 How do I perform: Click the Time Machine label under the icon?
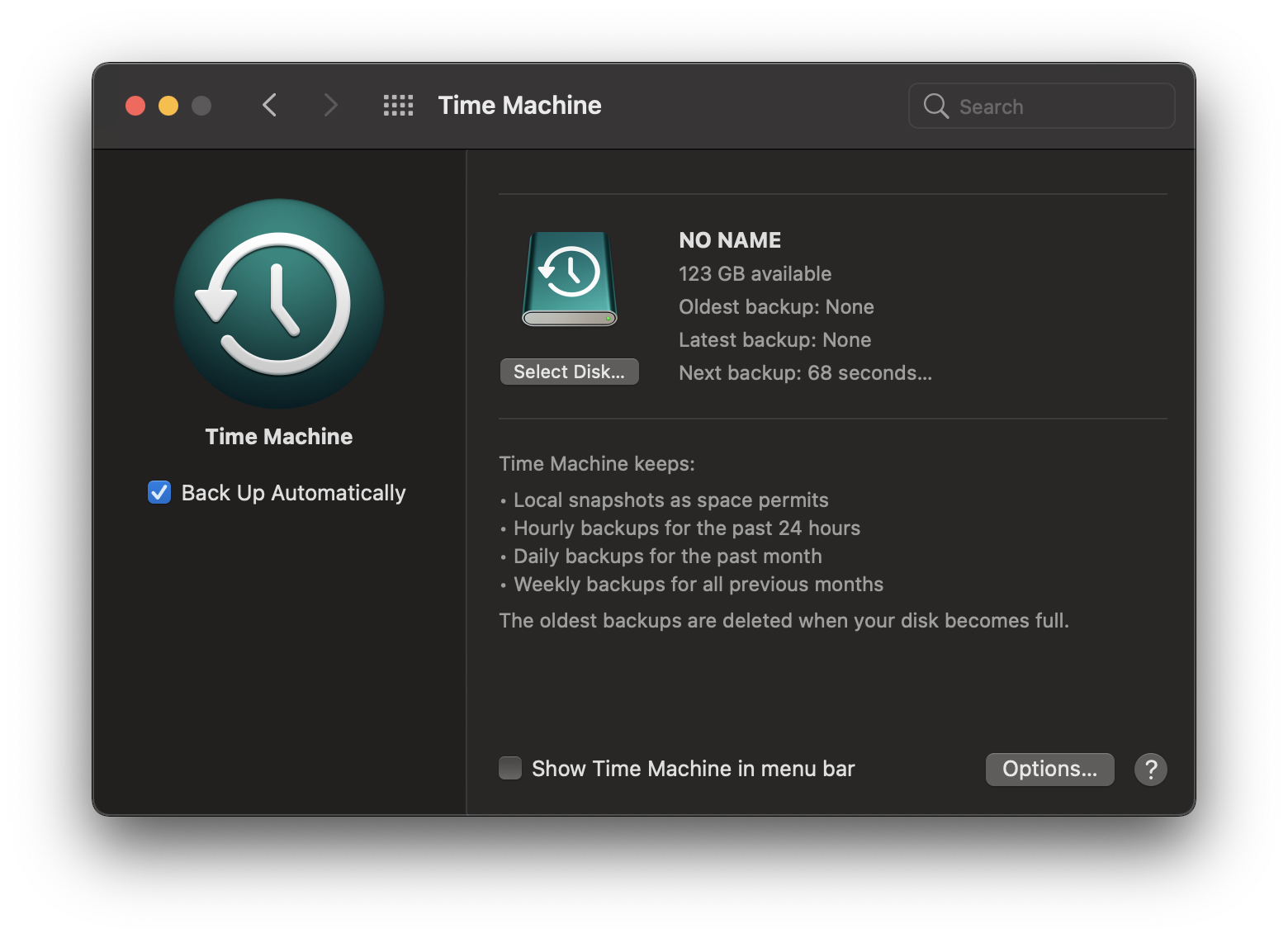click(x=279, y=437)
